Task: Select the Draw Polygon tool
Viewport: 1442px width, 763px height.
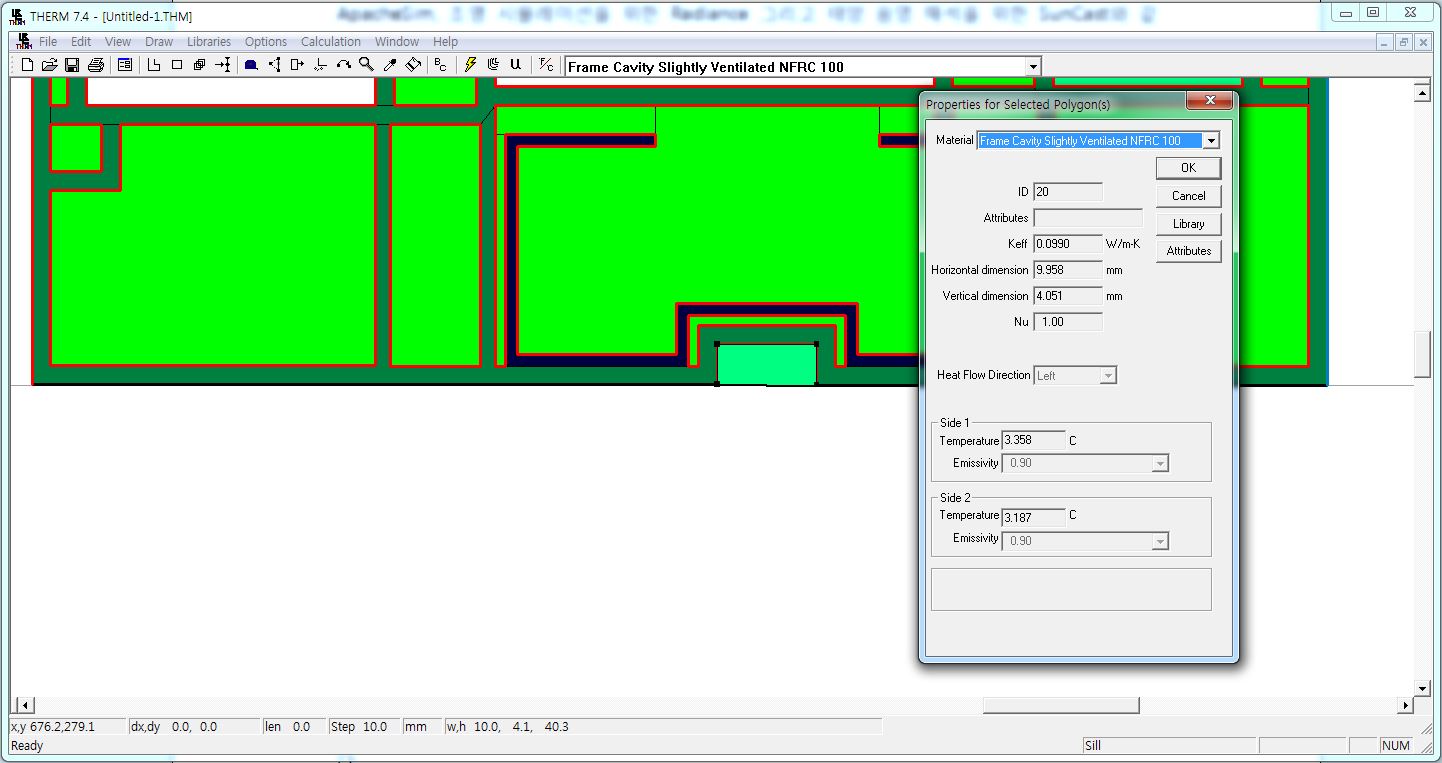Action: click(154, 65)
